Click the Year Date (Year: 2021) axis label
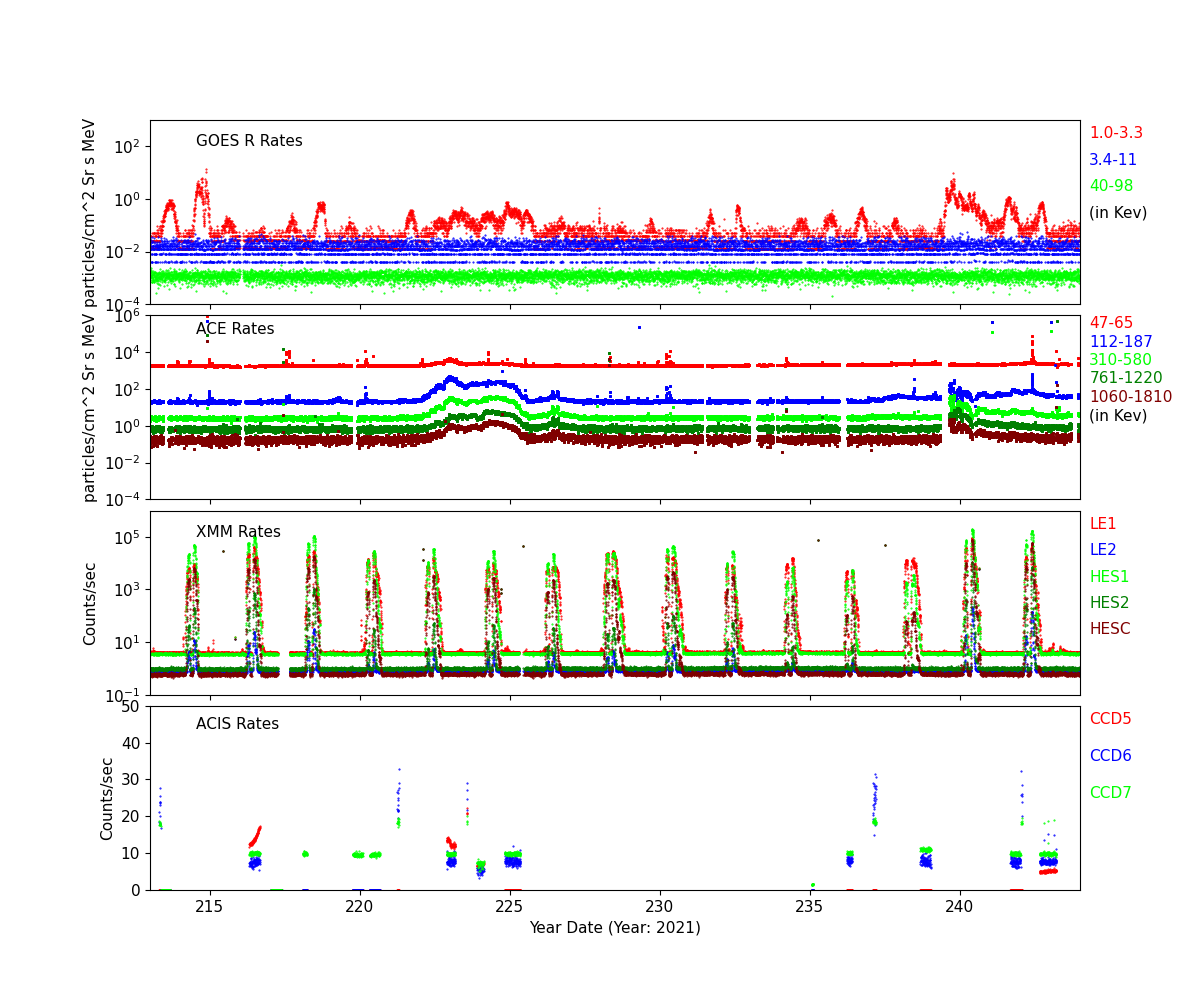This screenshot has width=1200, height=1000. (x=615, y=928)
